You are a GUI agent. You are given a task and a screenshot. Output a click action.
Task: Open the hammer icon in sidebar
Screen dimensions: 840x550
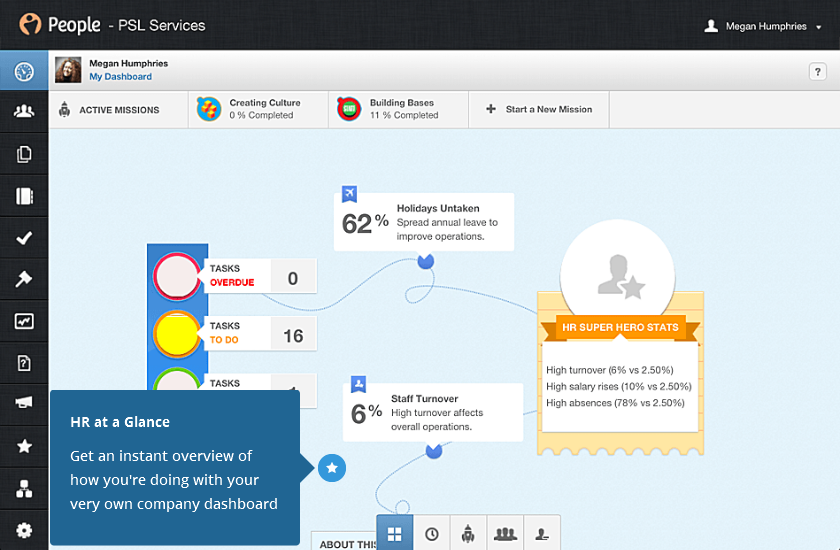[x=24, y=279]
